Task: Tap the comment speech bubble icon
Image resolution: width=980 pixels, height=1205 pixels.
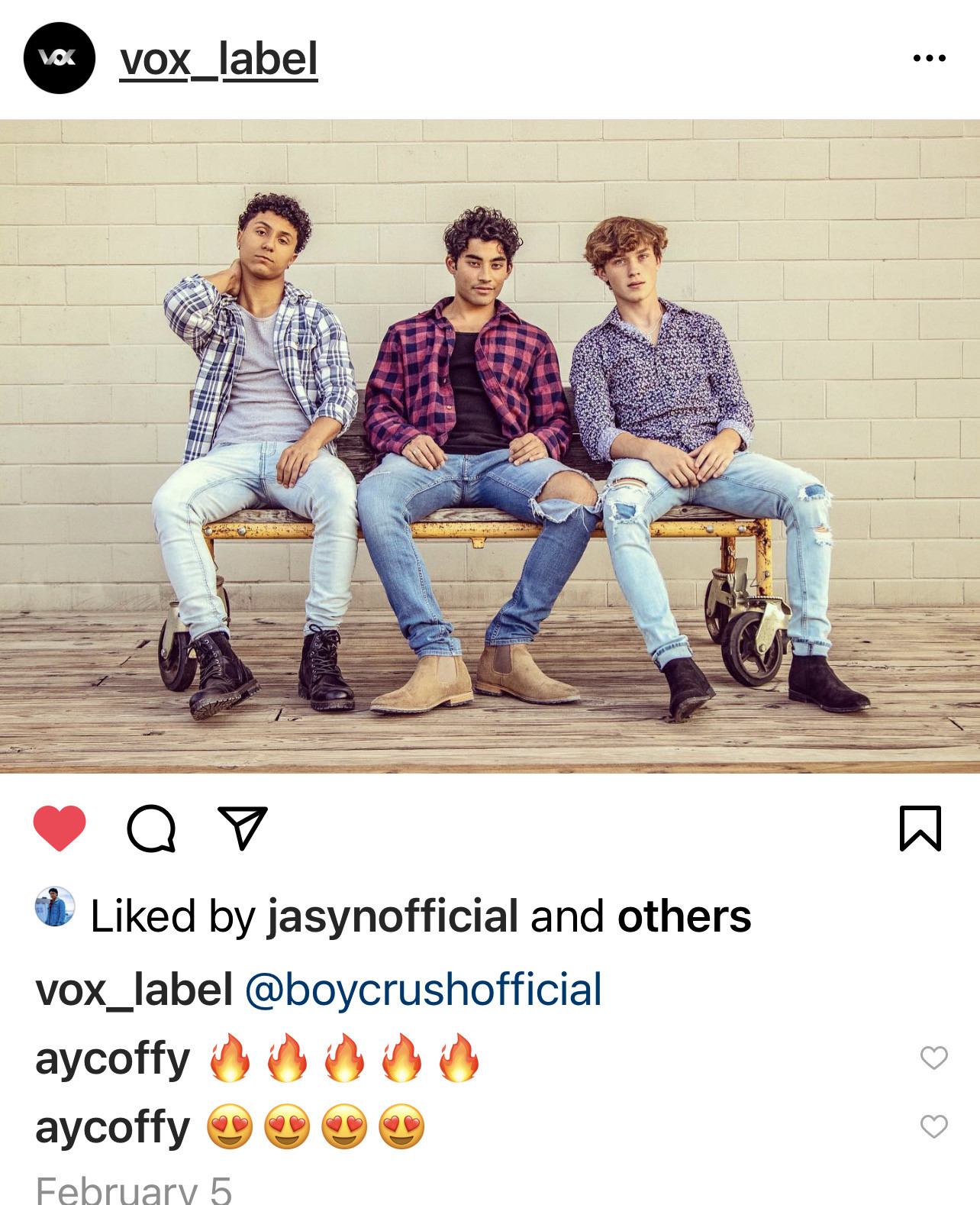Action: [151, 829]
